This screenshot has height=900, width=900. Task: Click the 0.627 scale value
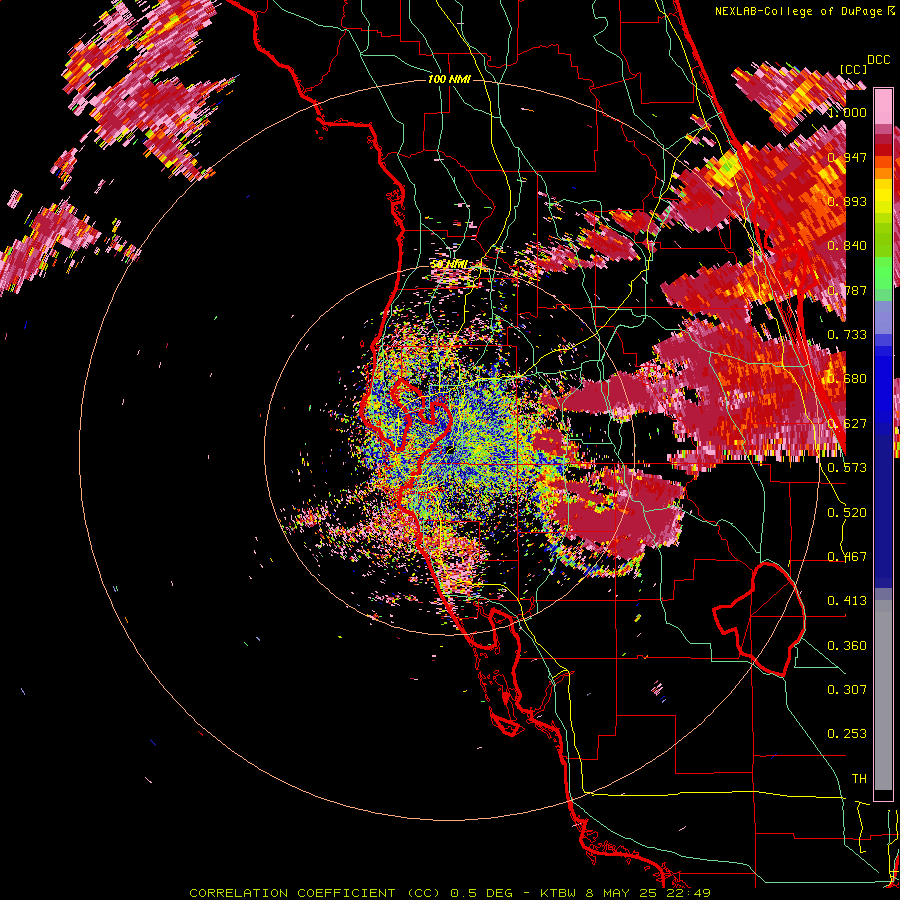click(x=847, y=424)
